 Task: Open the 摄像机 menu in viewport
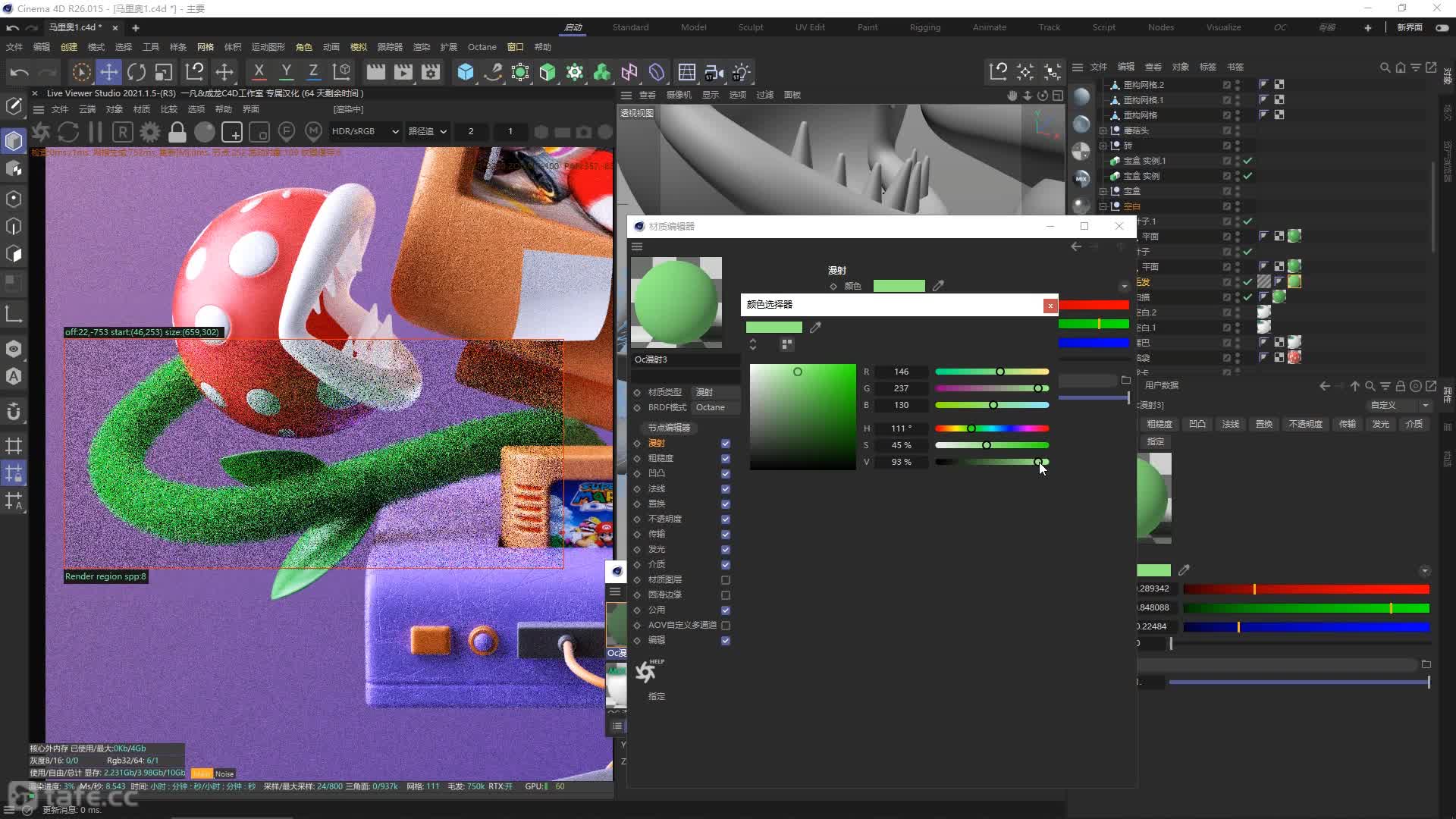click(679, 95)
